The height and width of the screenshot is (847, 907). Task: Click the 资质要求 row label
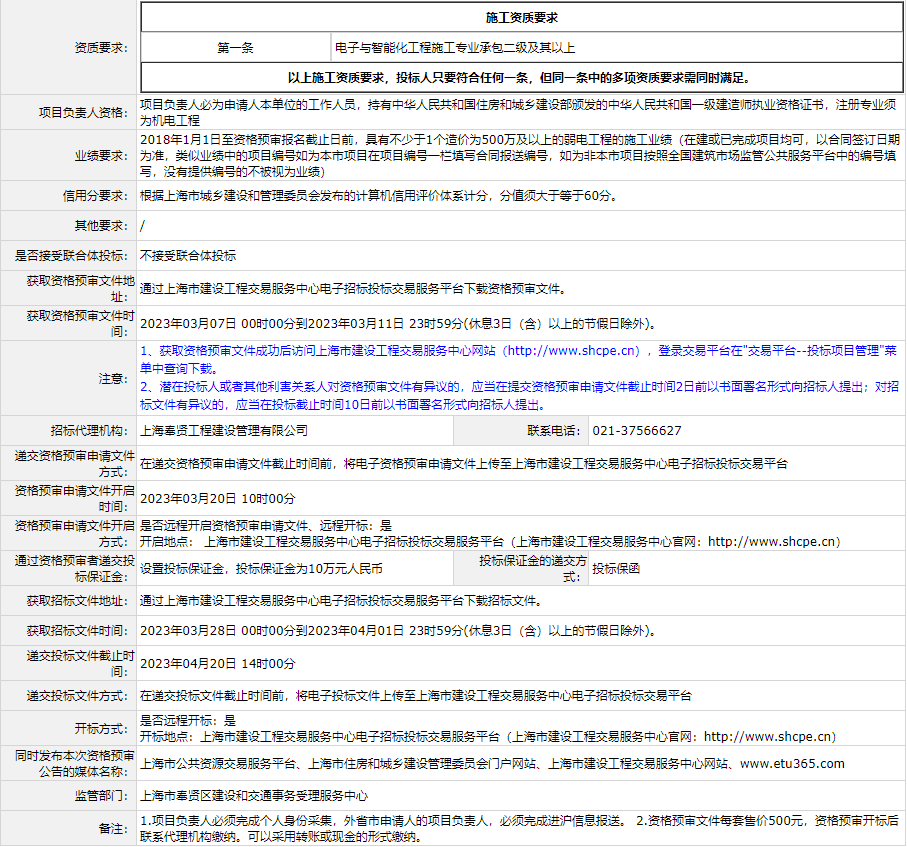tap(101, 48)
